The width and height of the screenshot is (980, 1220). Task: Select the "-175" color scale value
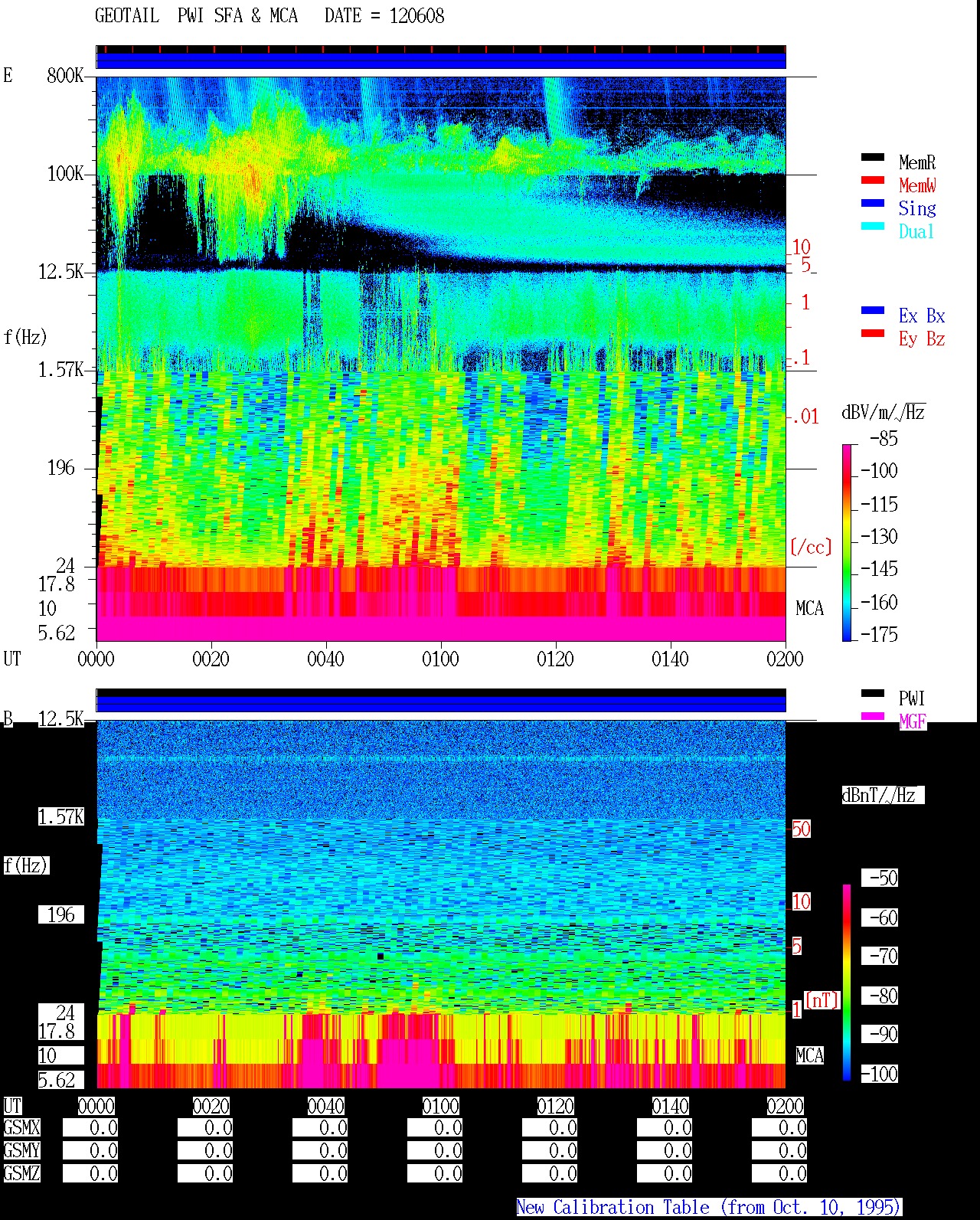[879, 634]
